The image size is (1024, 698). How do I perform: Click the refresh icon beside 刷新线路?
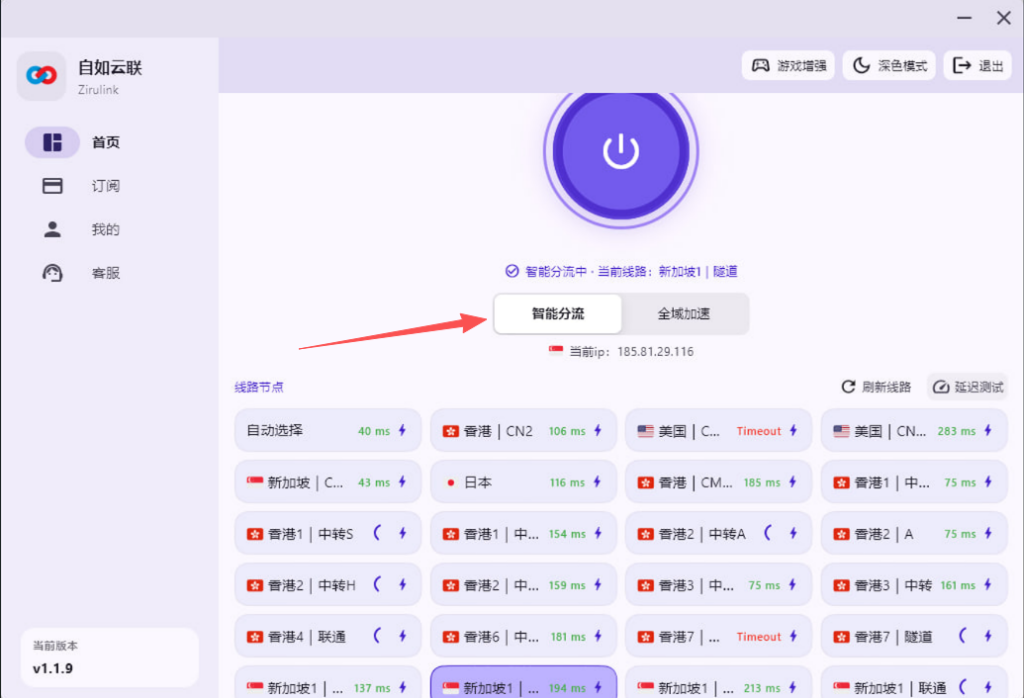(848, 387)
